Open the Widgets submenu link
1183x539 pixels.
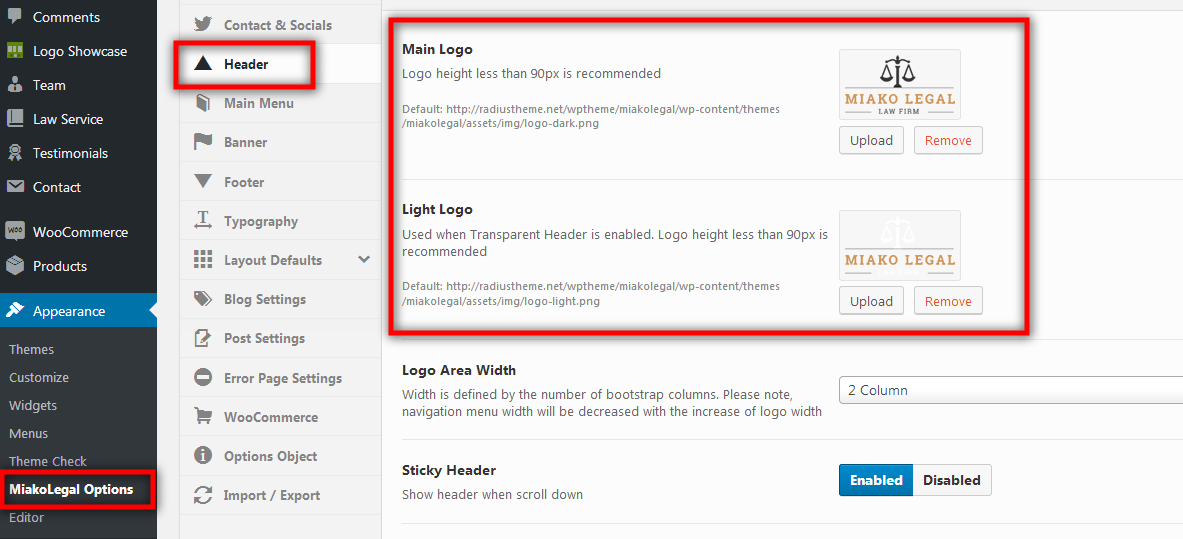tap(33, 405)
